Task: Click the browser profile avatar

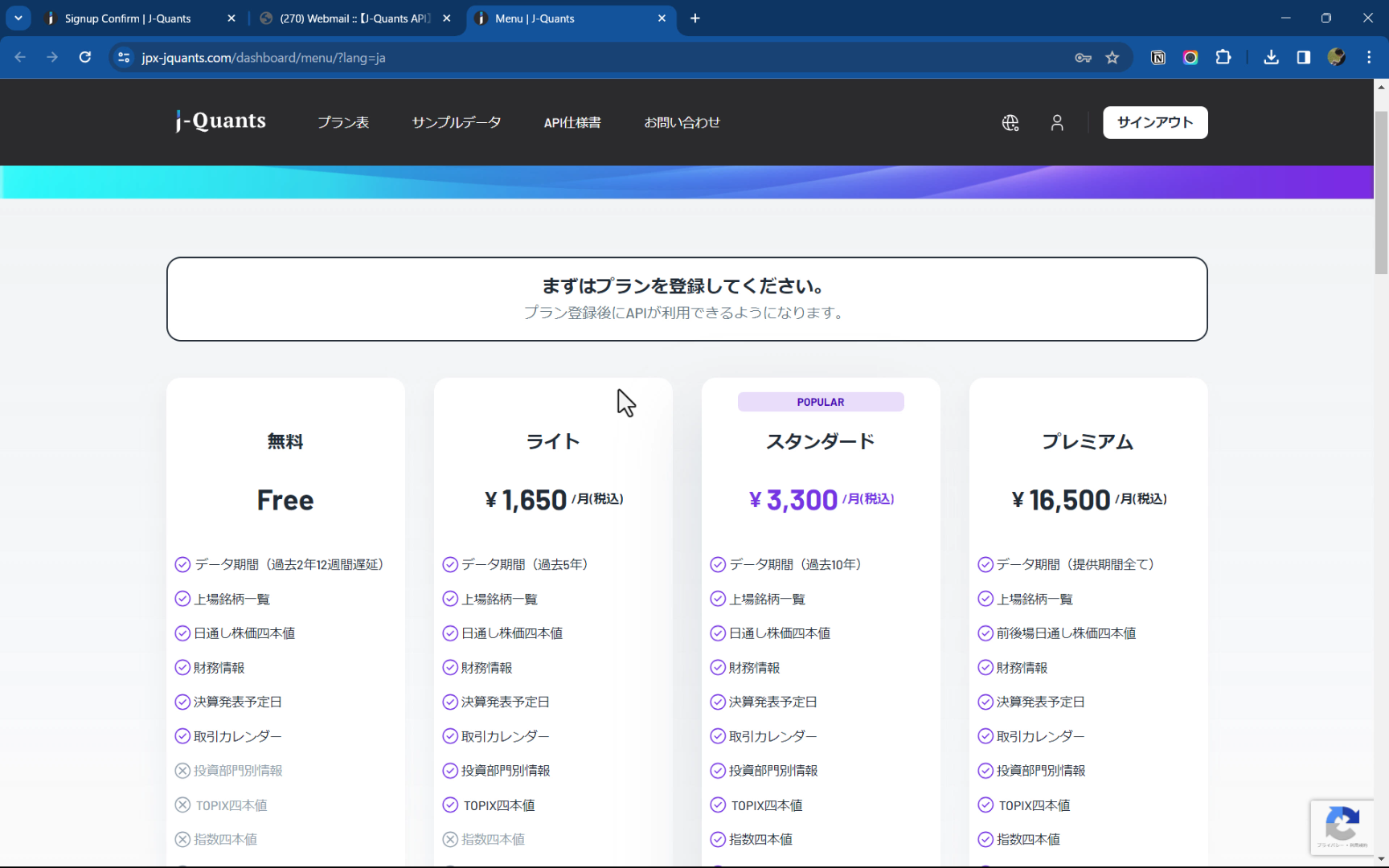Action: [x=1336, y=57]
